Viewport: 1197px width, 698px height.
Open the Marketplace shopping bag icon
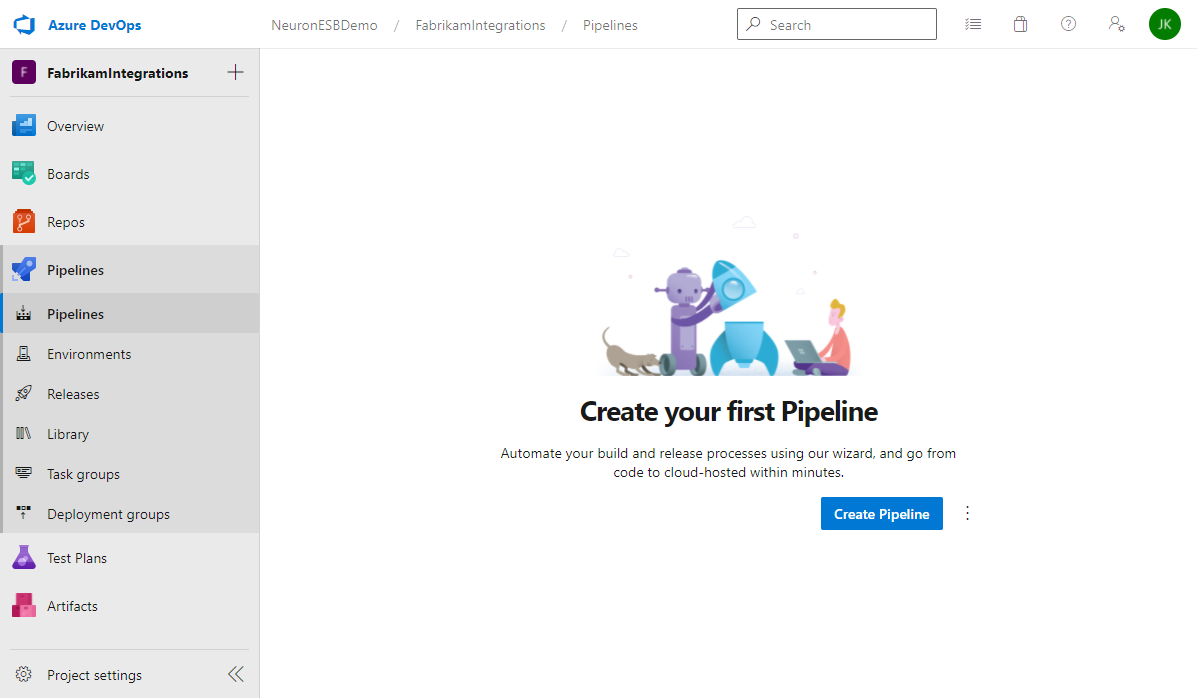tap(1021, 24)
